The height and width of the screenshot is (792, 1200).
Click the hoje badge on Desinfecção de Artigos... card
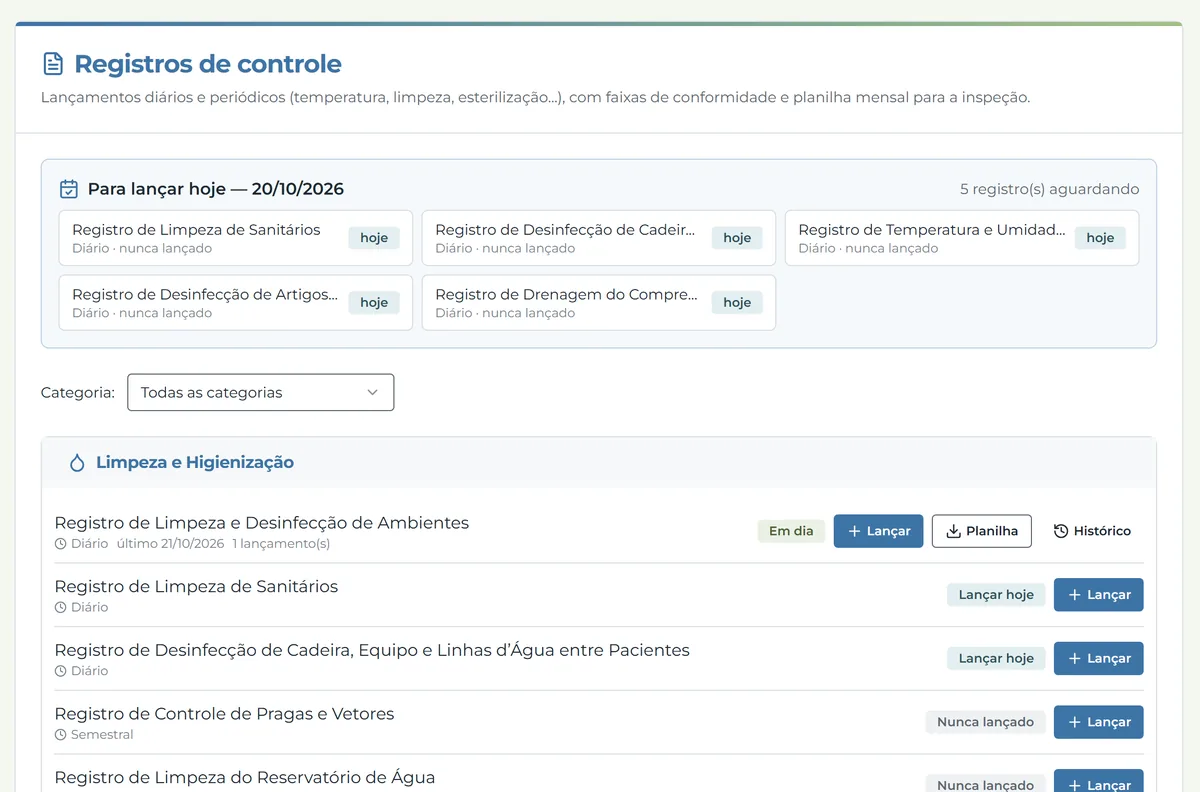click(x=374, y=302)
